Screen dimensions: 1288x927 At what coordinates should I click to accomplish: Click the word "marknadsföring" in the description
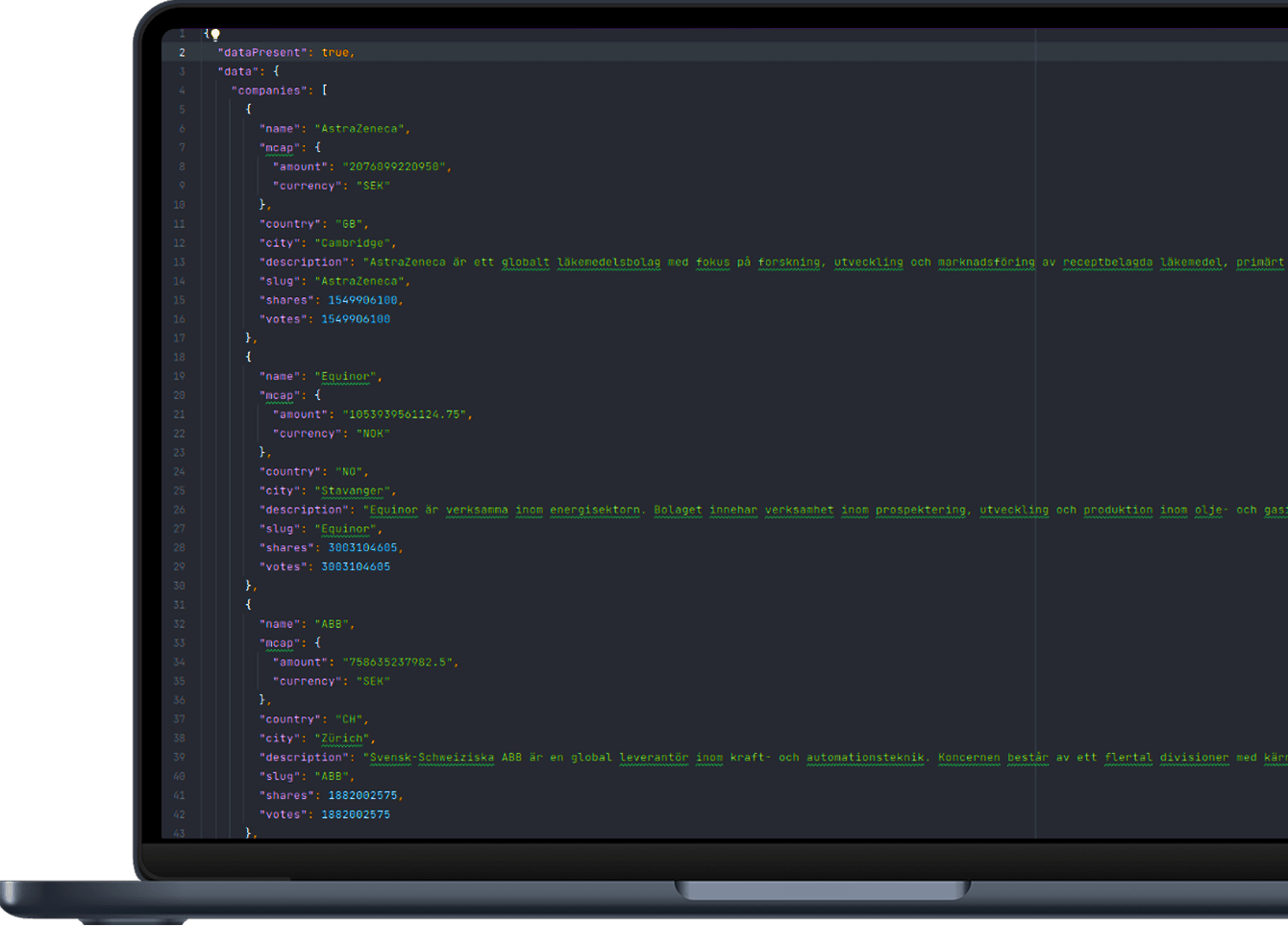click(x=986, y=263)
